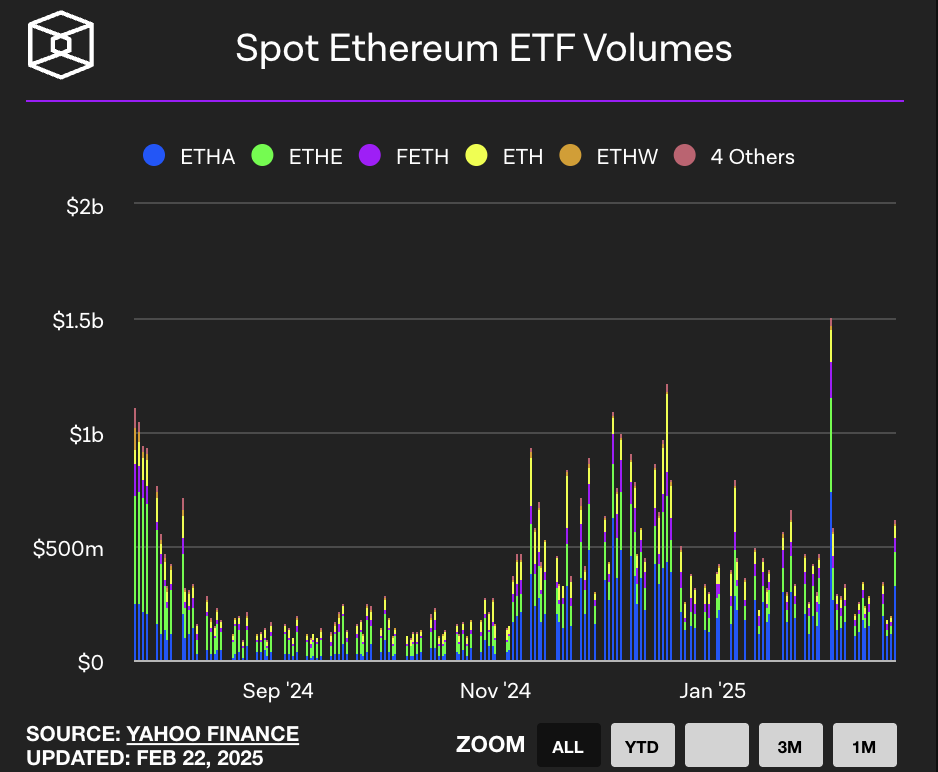Viewport: 938px width, 772px height.
Task: Click the yellow ETH legend dot
Action: pos(477,156)
